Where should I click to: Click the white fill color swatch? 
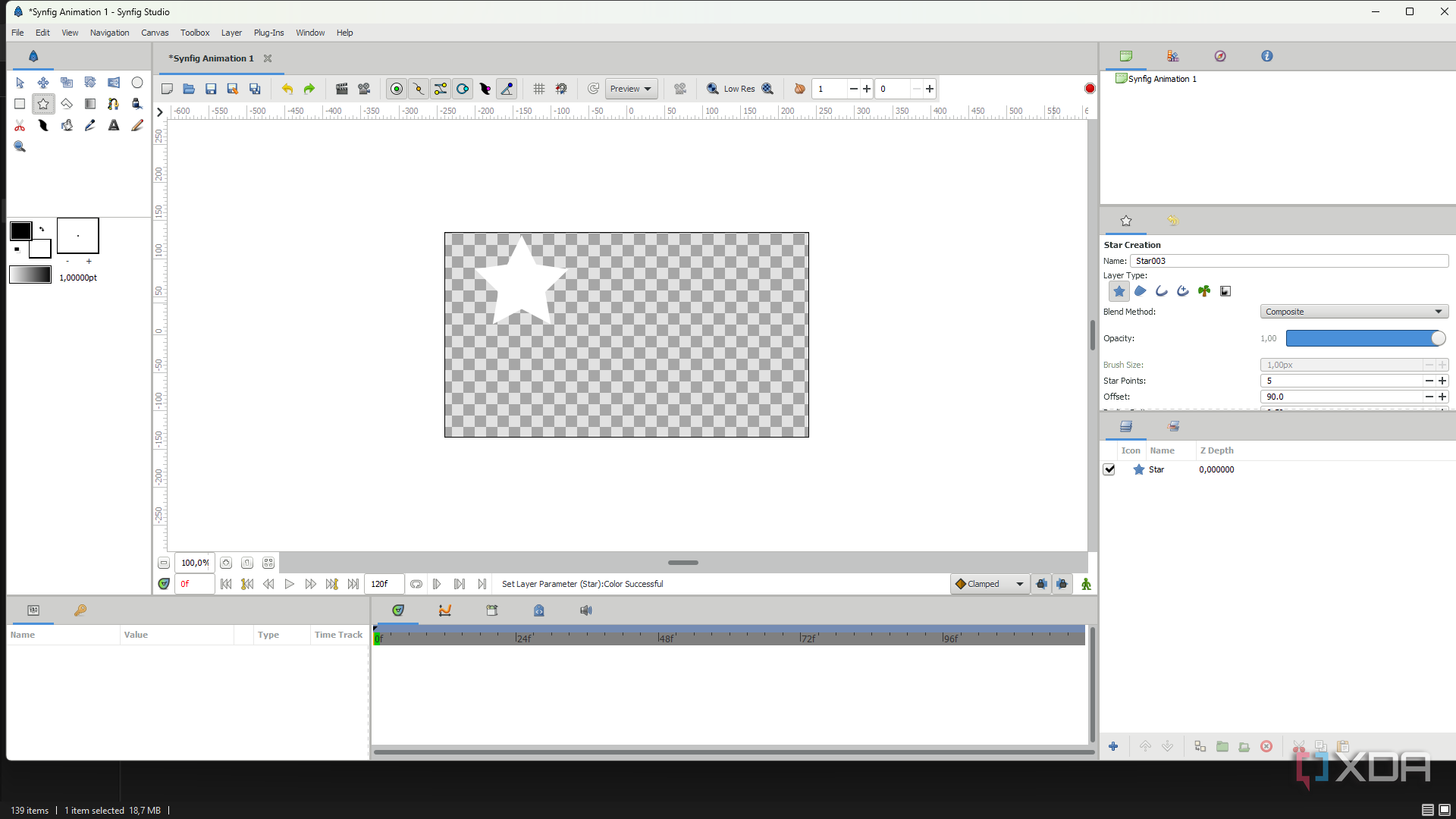click(x=41, y=249)
